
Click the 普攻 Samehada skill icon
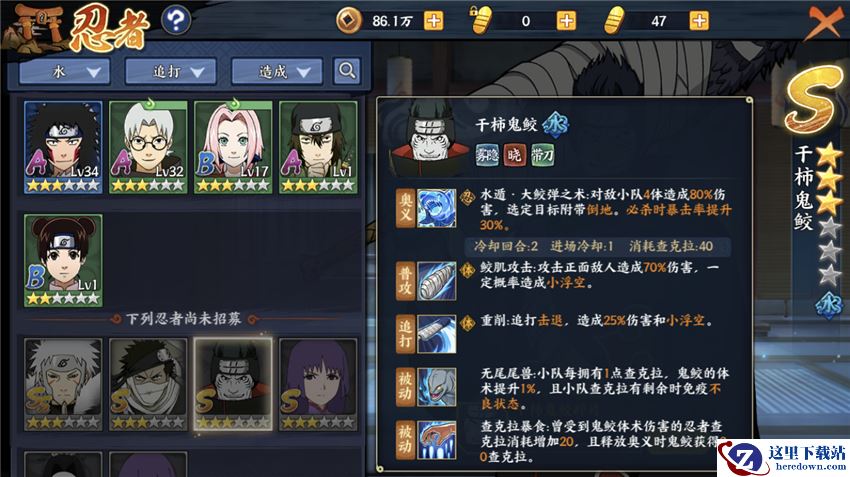(437, 280)
